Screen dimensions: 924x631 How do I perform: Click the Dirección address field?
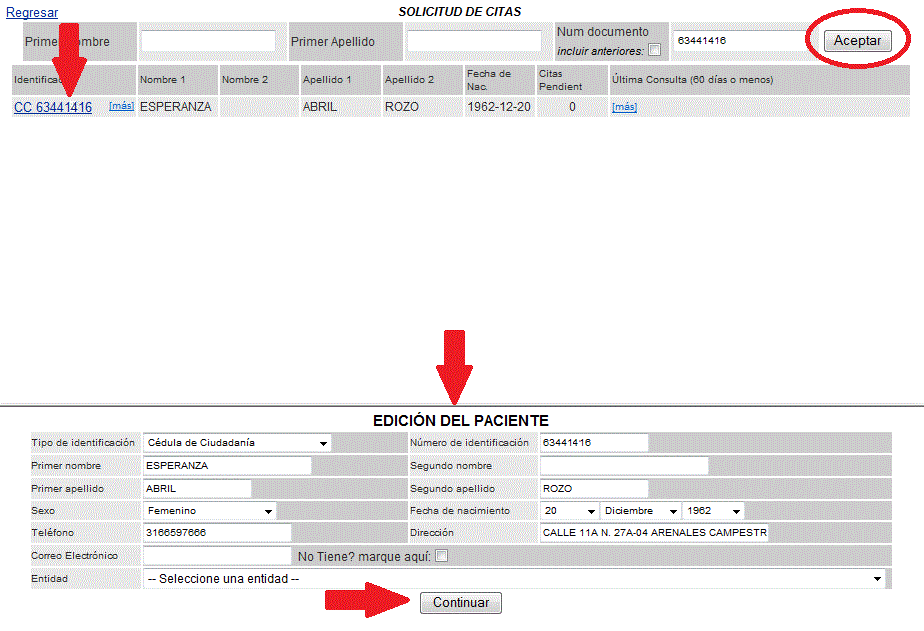[x=654, y=533]
